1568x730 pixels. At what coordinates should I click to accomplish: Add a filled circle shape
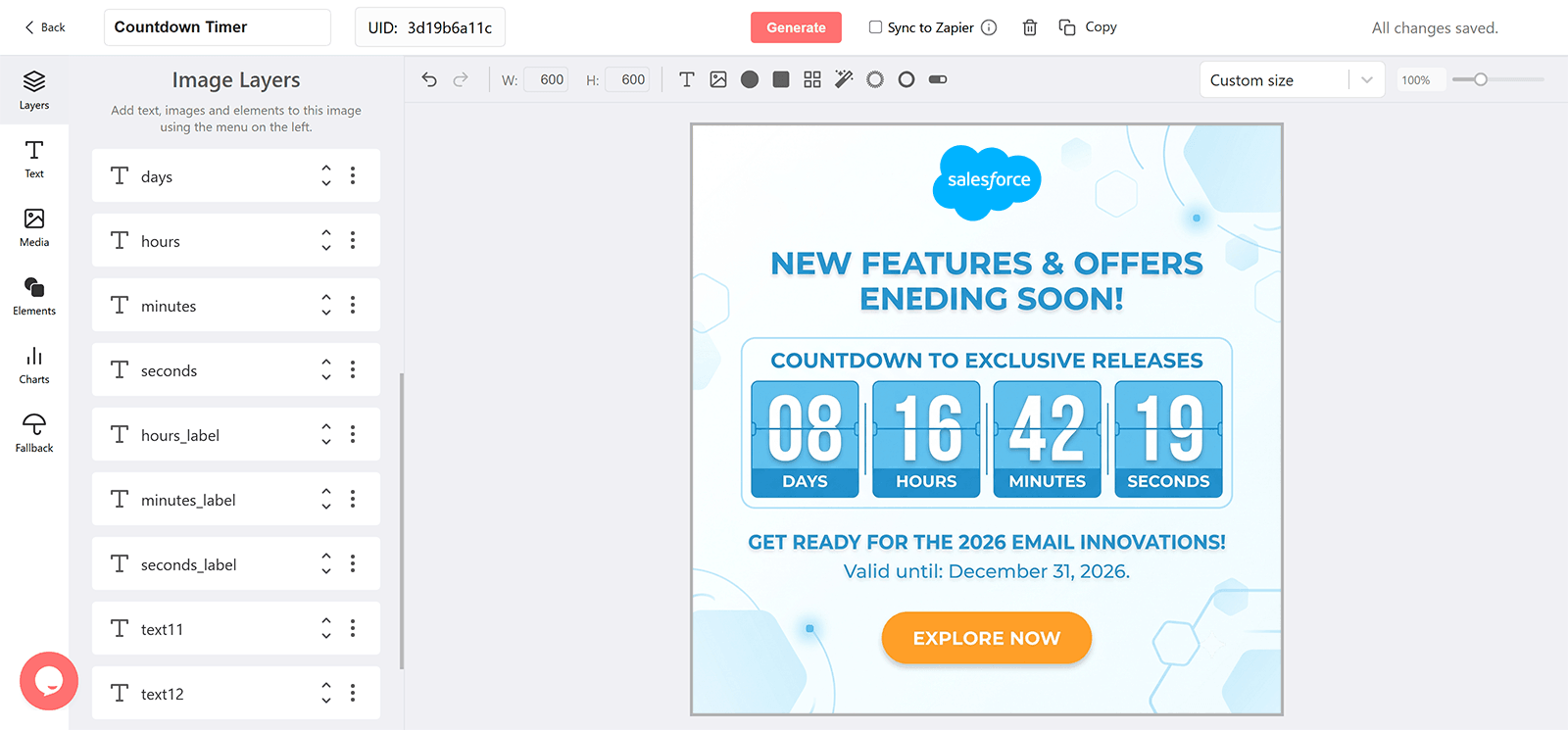click(x=750, y=79)
